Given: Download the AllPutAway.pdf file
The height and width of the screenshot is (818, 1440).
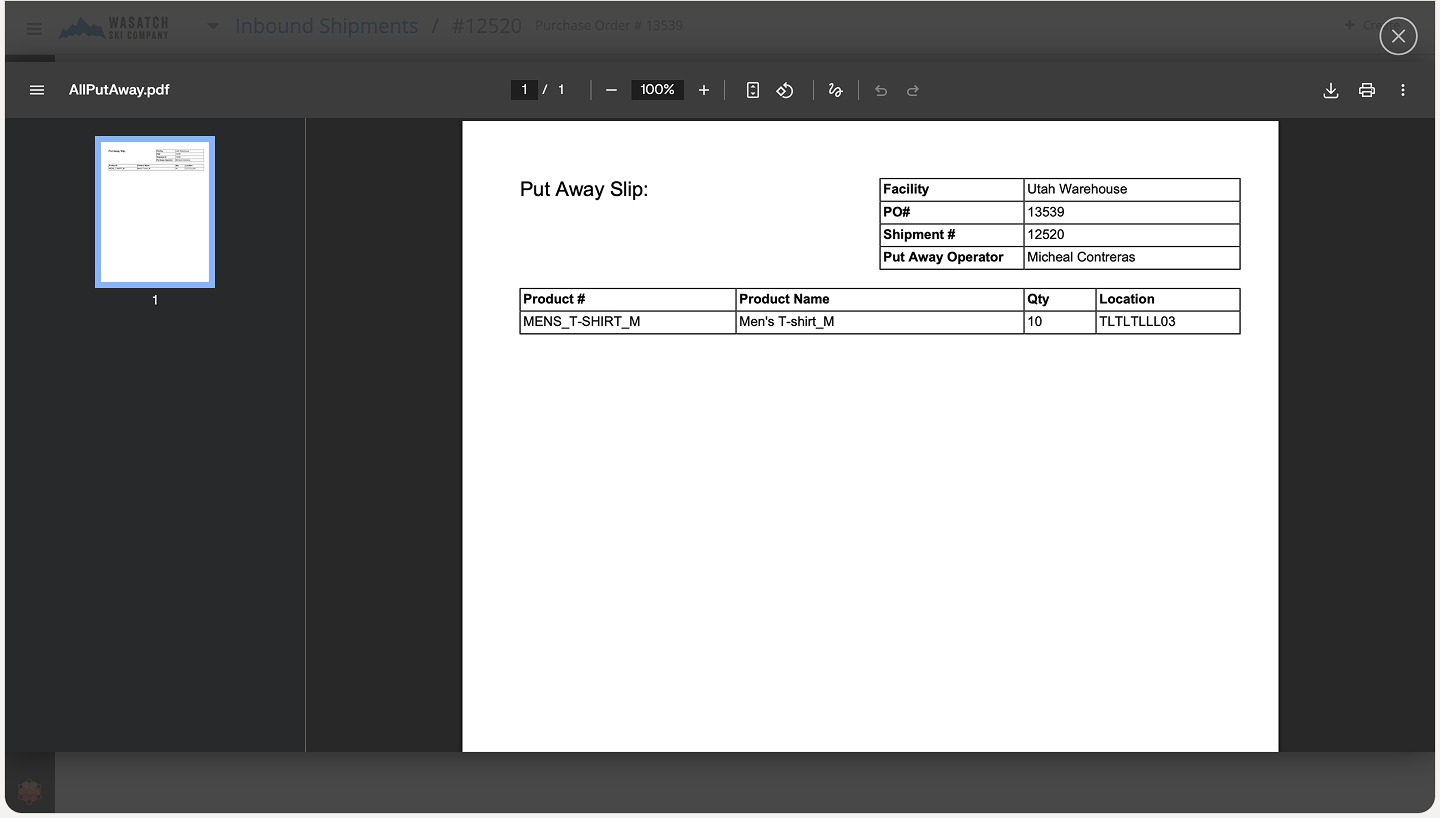Looking at the screenshot, I should (1331, 90).
